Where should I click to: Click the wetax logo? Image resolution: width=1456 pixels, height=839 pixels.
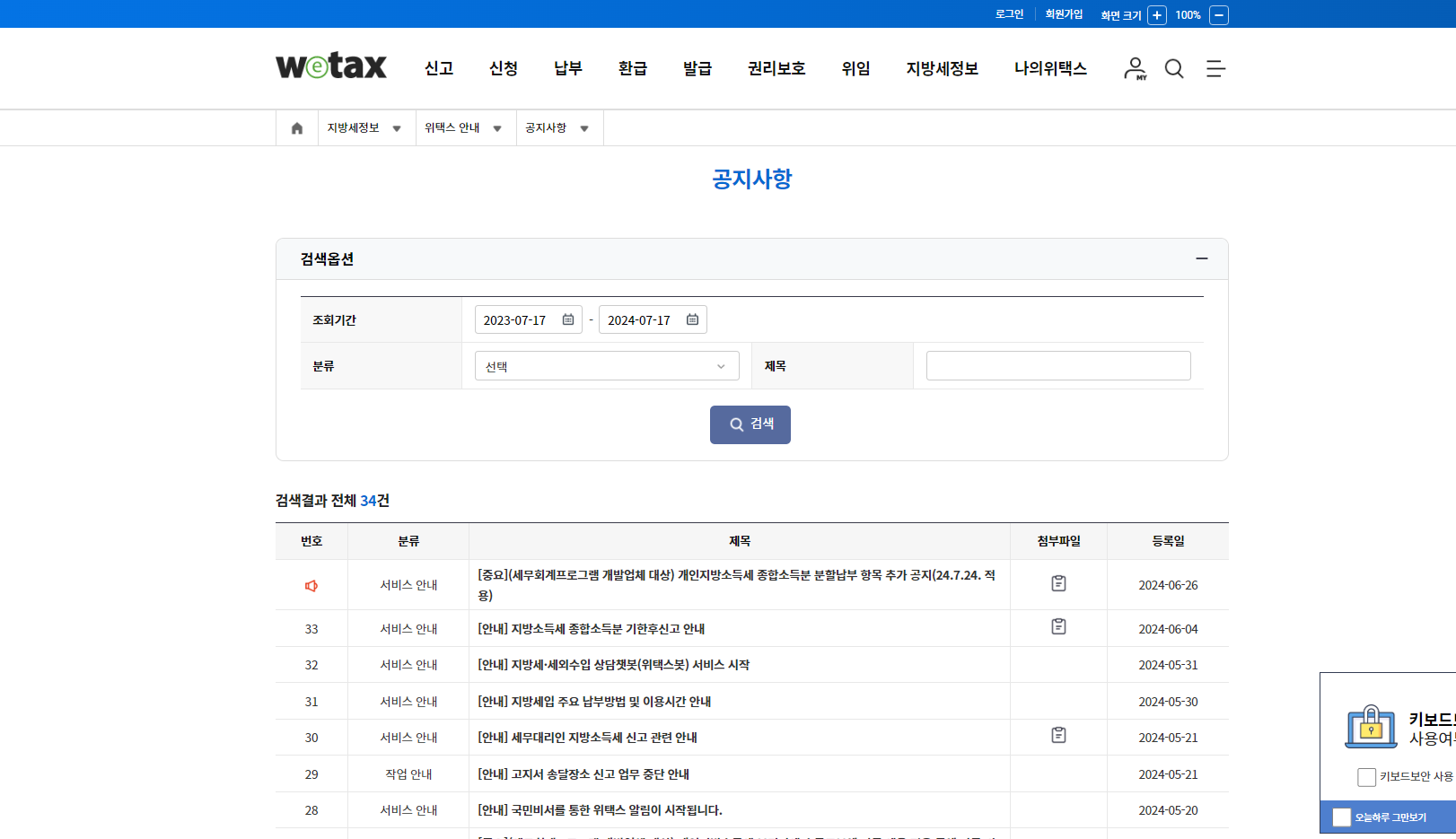pyautogui.click(x=331, y=66)
